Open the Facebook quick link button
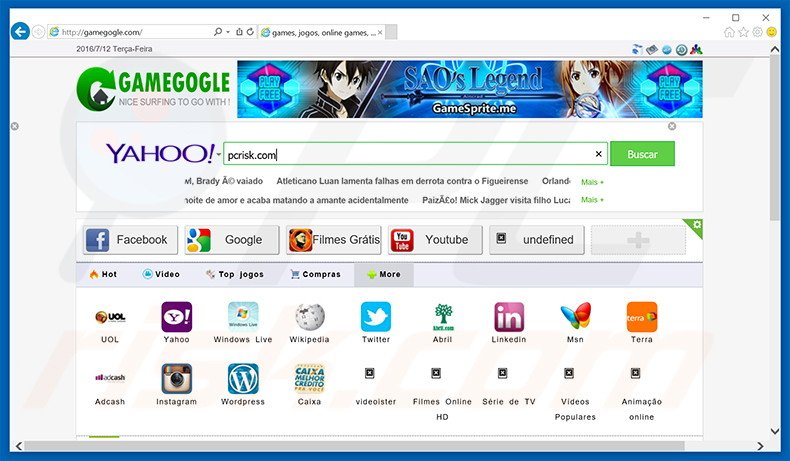 pyautogui.click(x=130, y=239)
